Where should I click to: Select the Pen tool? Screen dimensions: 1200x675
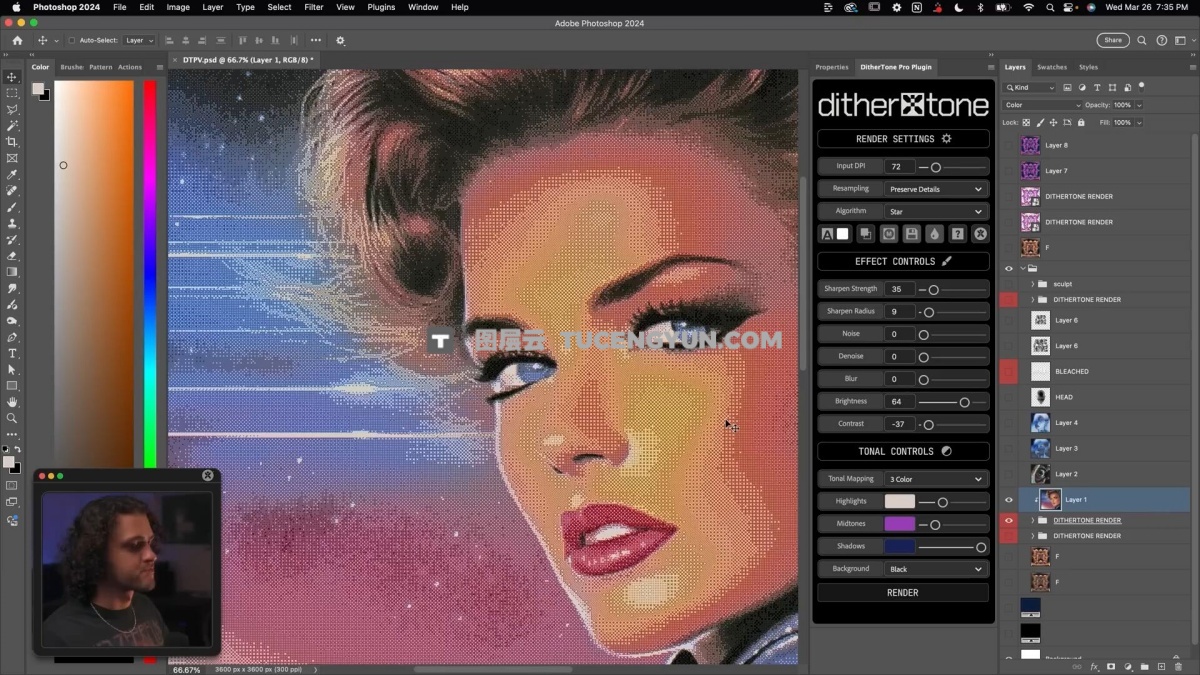[12, 337]
